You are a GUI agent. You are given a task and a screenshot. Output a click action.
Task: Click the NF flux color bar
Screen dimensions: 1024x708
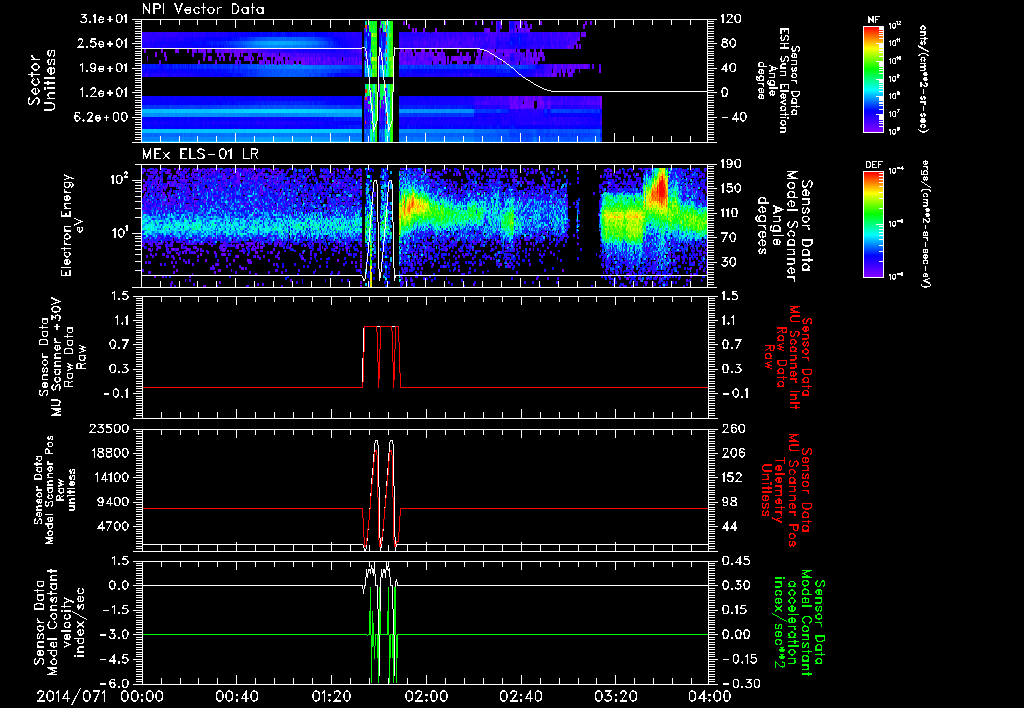point(874,78)
